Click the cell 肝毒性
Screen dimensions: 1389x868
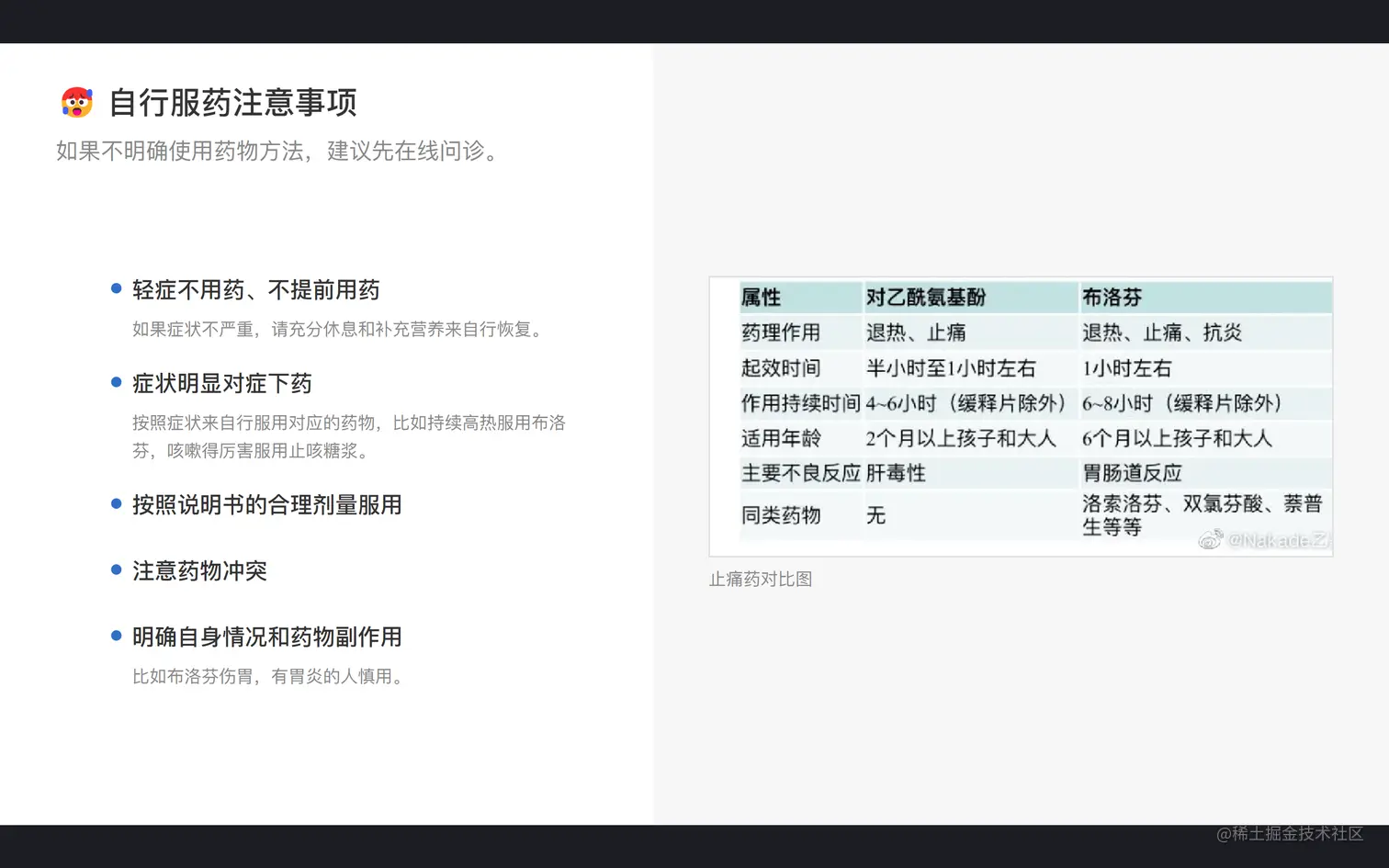pos(896,473)
